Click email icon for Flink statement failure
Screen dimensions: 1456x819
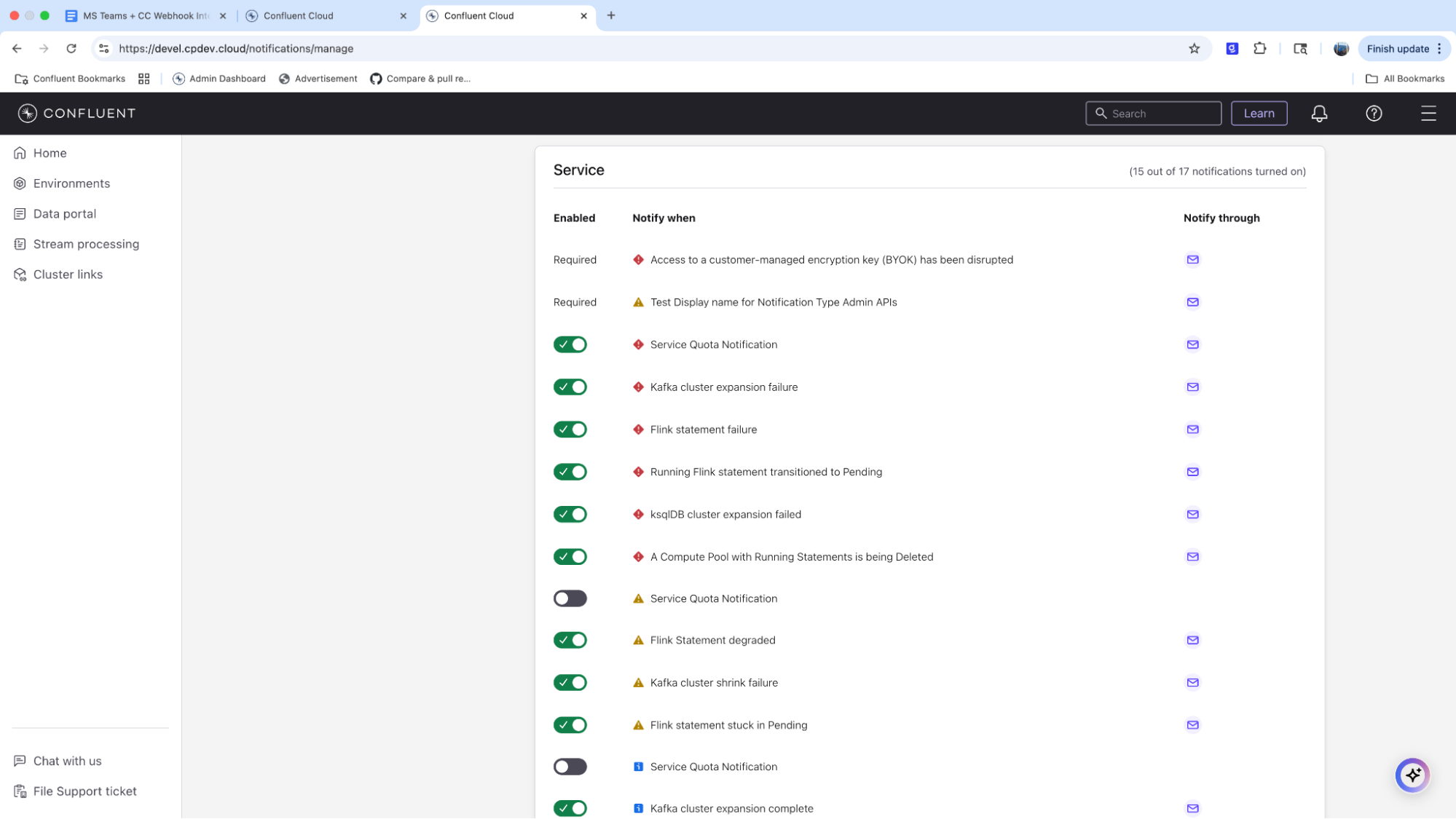pyautogui.click(x=1192, y=430)
